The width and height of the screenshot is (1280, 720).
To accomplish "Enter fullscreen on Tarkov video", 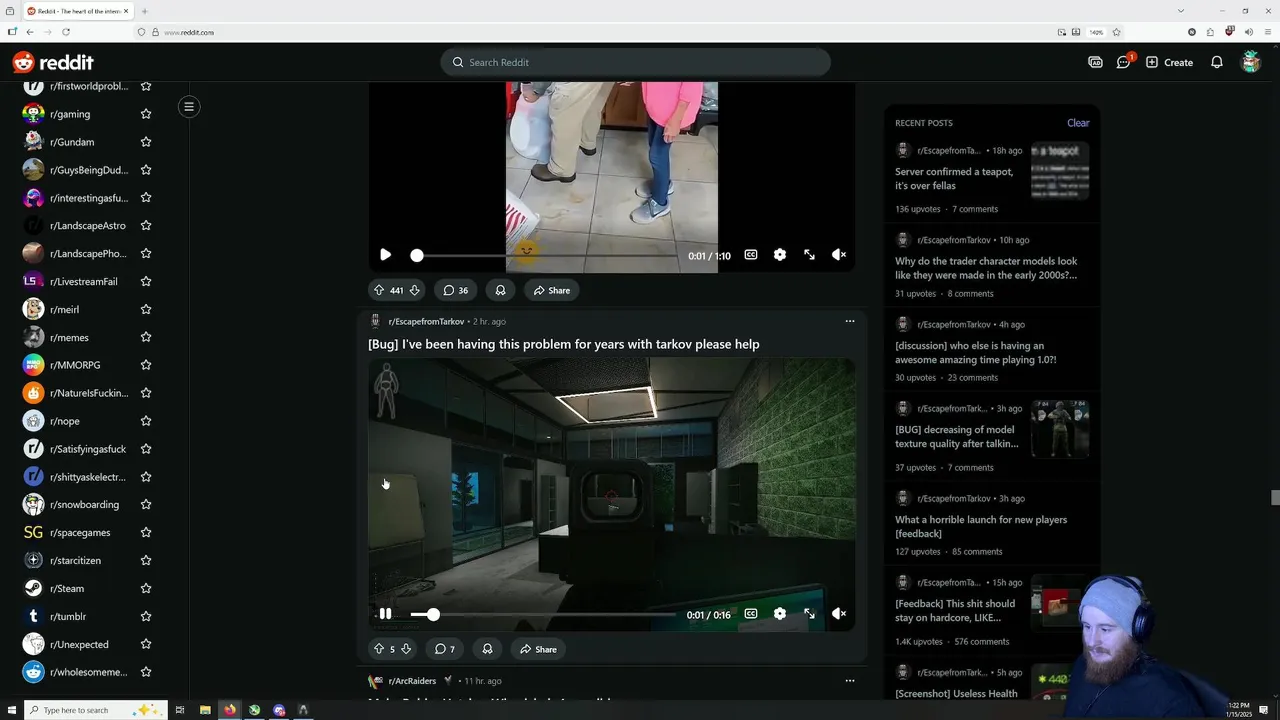I will (x=809, y=614).
